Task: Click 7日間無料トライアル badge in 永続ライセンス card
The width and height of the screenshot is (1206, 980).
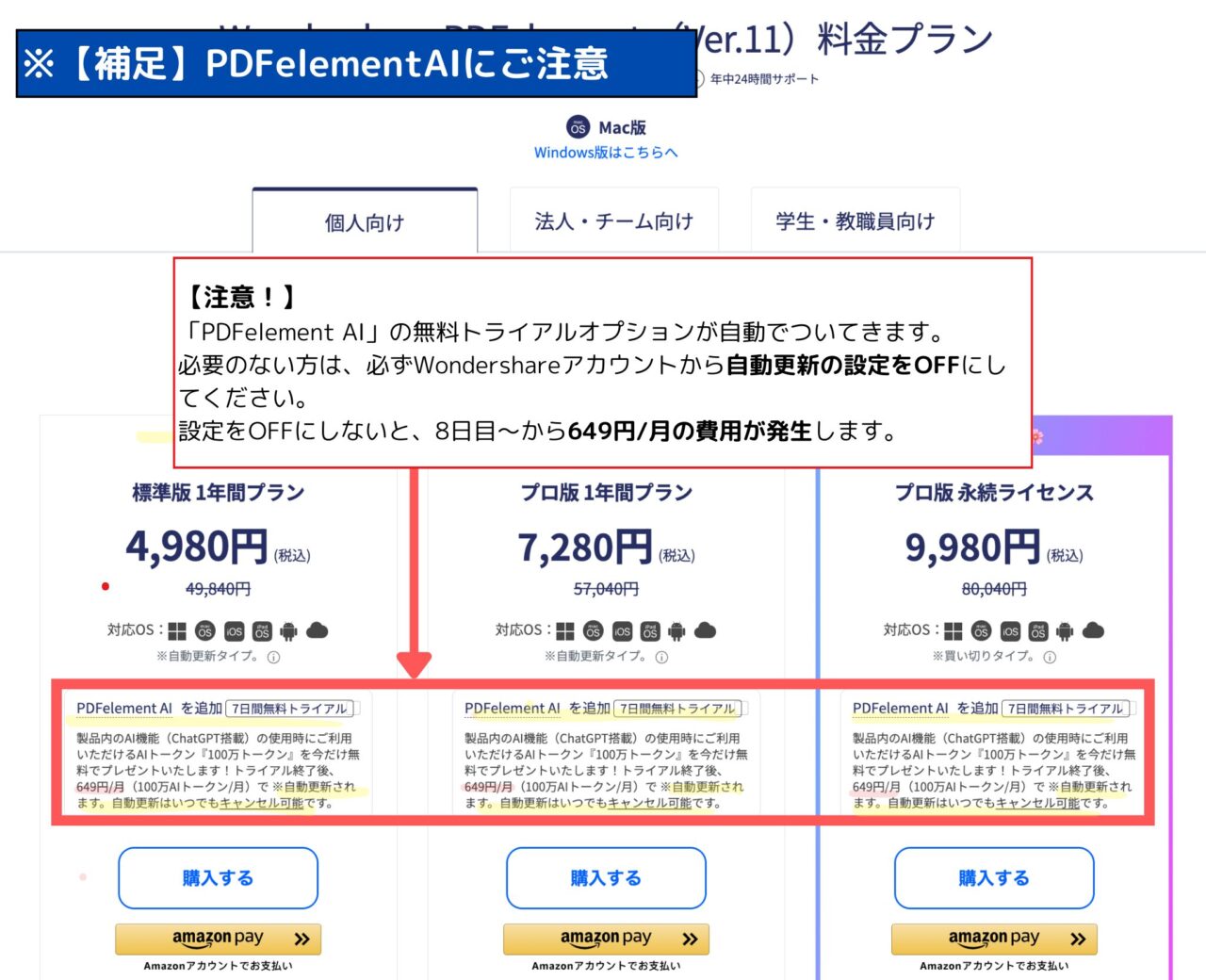Action: click(1067, 709)
